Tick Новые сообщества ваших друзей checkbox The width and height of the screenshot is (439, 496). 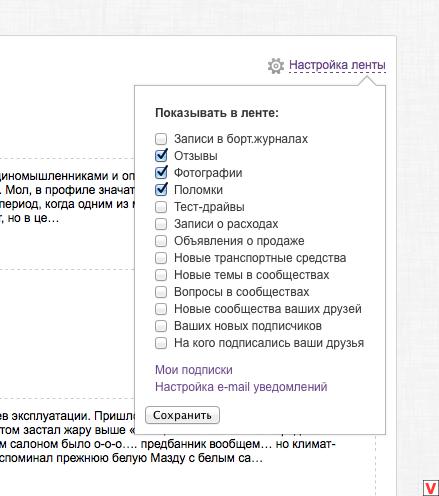coord(161,309)
